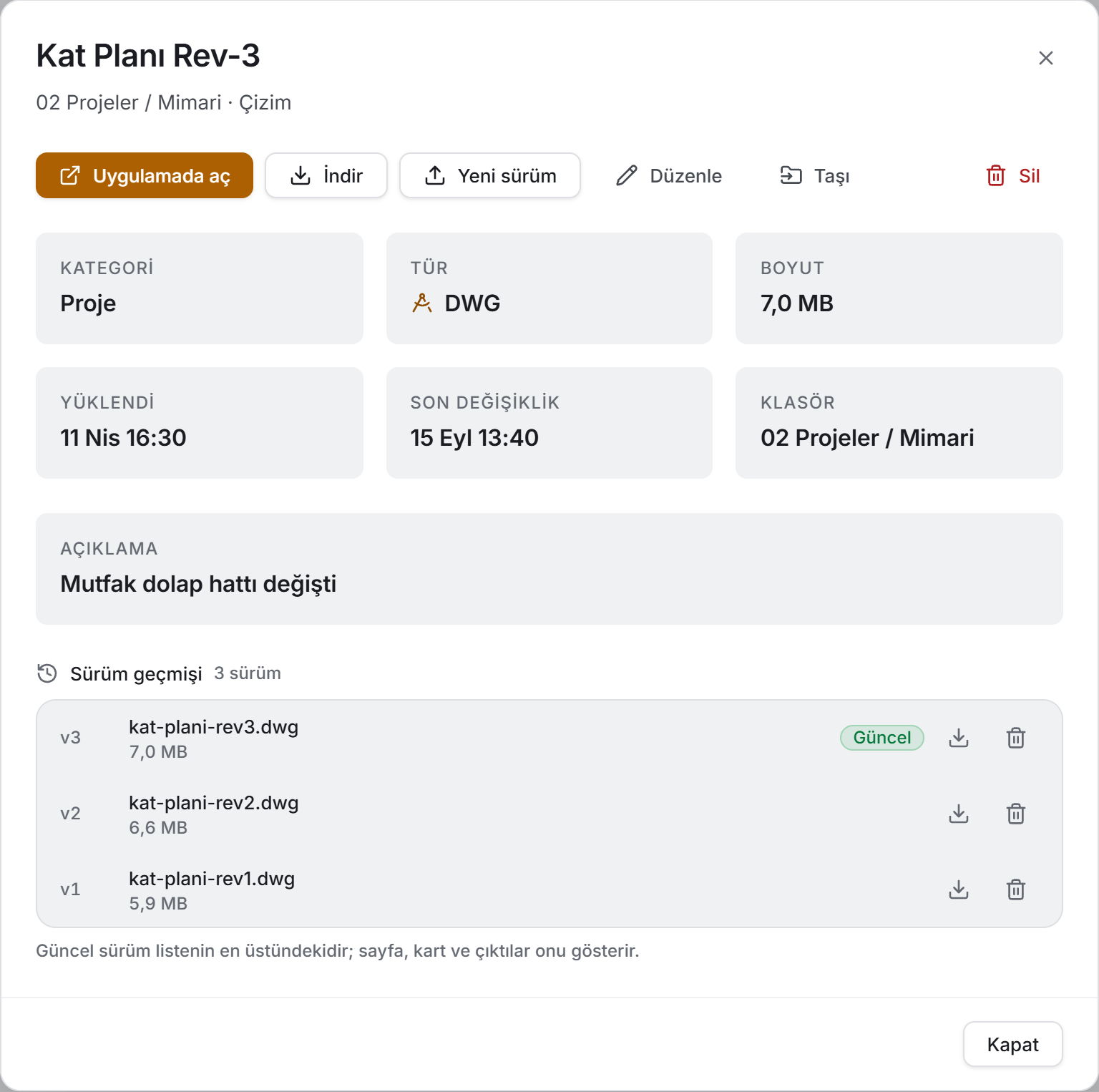Click the DWG compass type icon

[422, 303]
